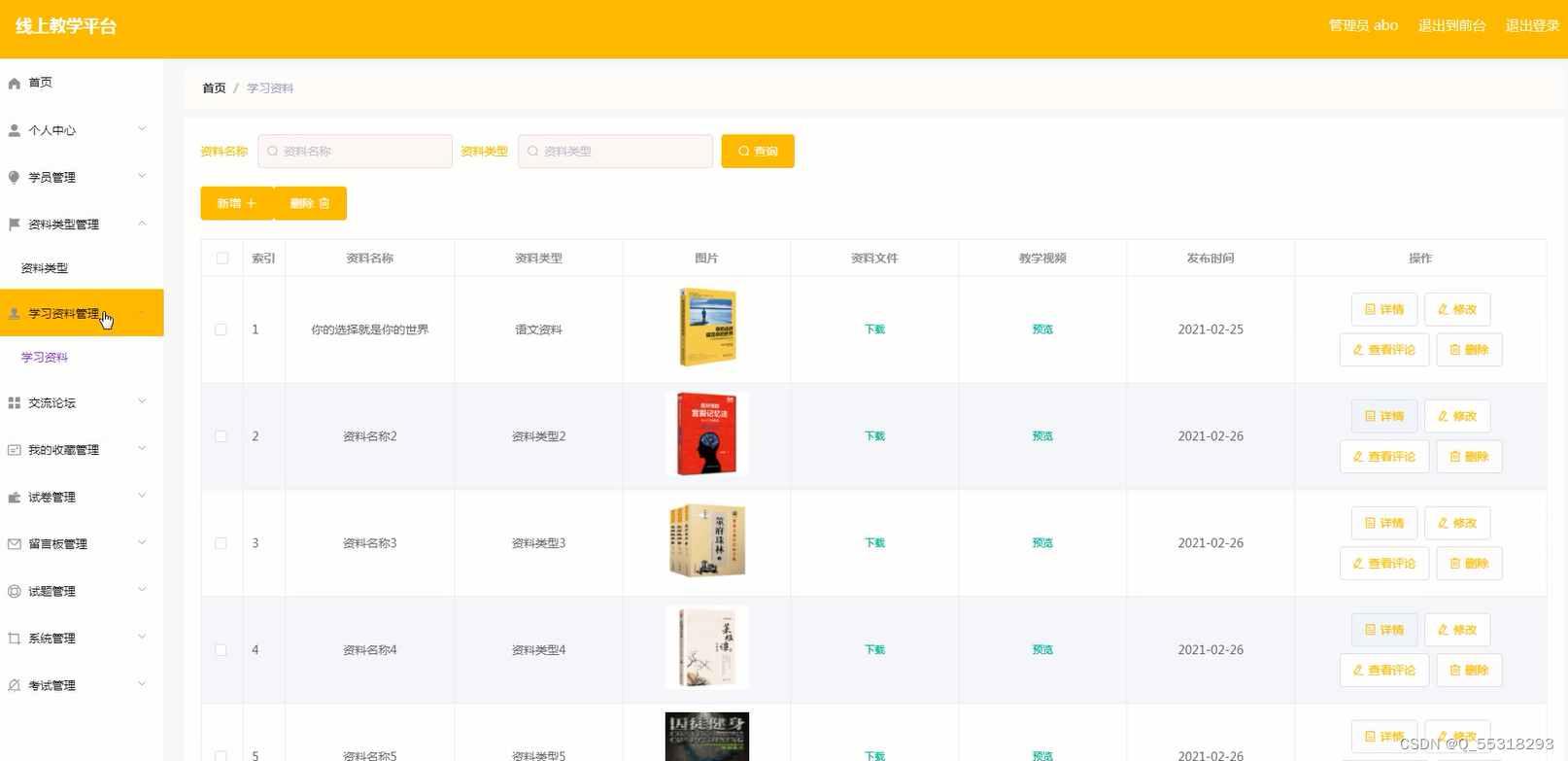Delete the 资料名称4 row via 删除
The image size is (1568, 761).
point(1469,671)
